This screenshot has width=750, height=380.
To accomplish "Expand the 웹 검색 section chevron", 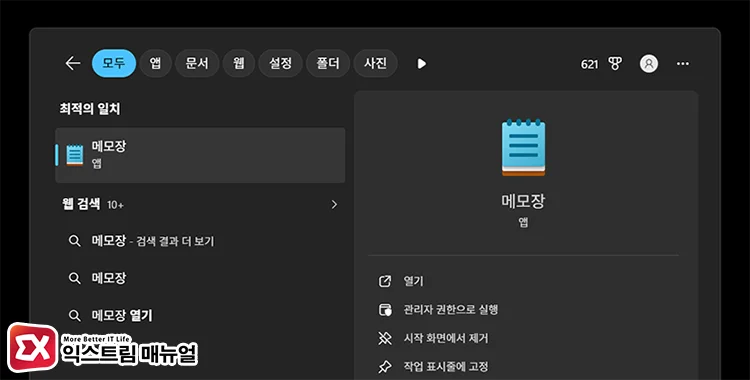I will coord(334,205).
